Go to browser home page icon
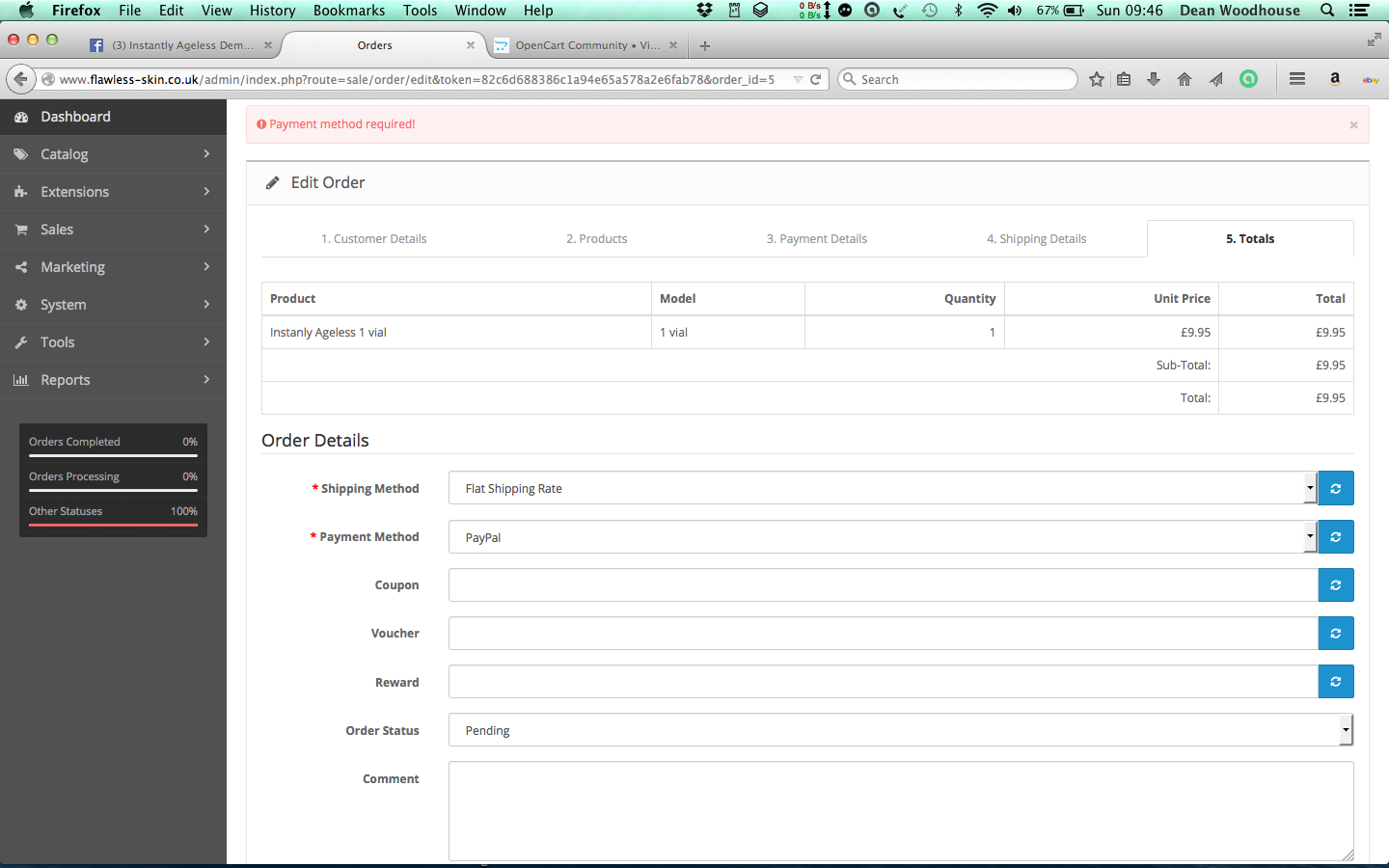1389x868 pixels. (x=1185, y=79)
